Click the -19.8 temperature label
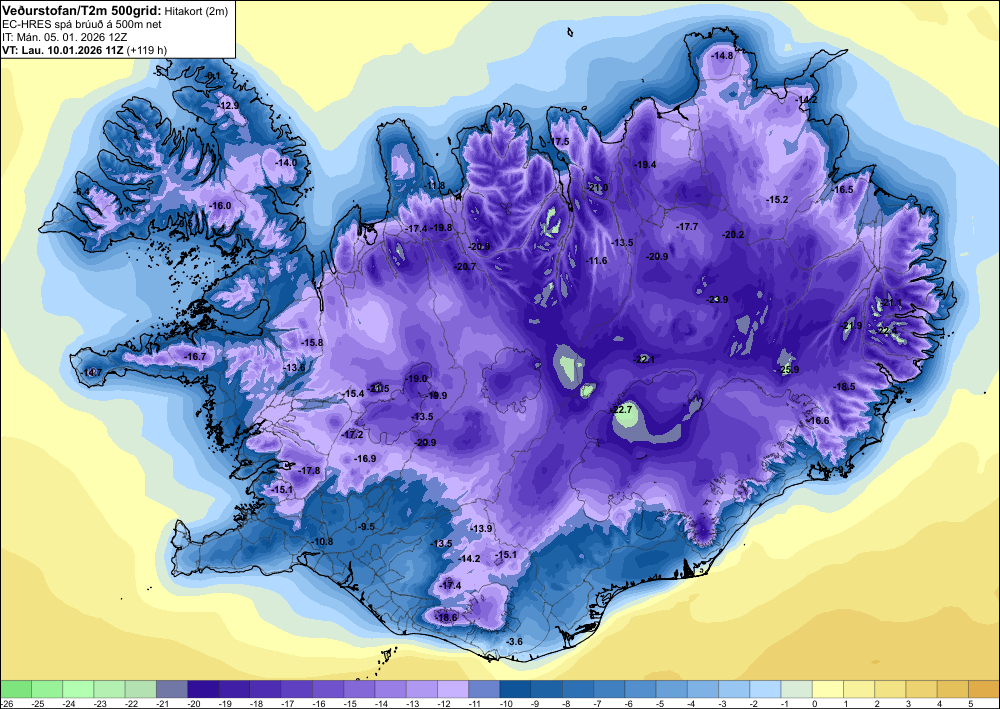The width and height of the screenshot is (1000, 709). pyautogui.click(x=441, y=228)
